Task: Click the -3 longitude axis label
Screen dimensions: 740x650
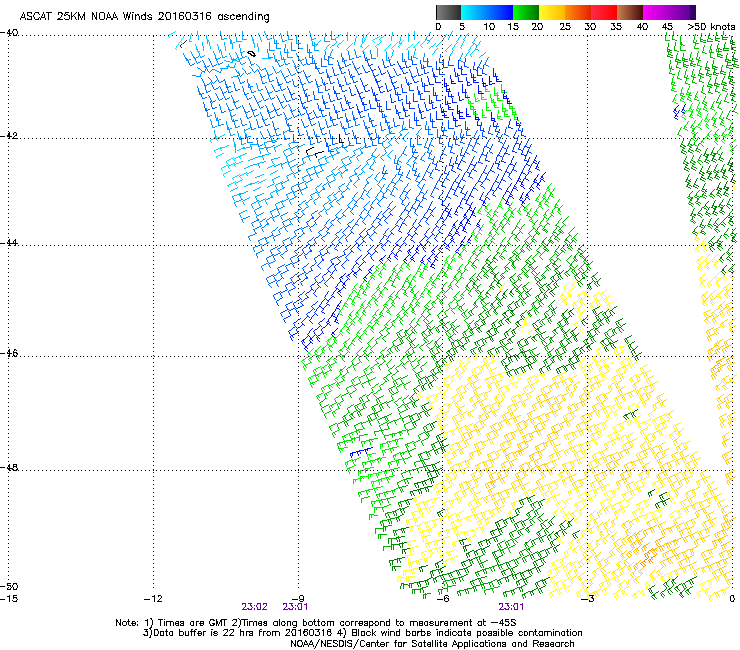Action: click(588, 599)
